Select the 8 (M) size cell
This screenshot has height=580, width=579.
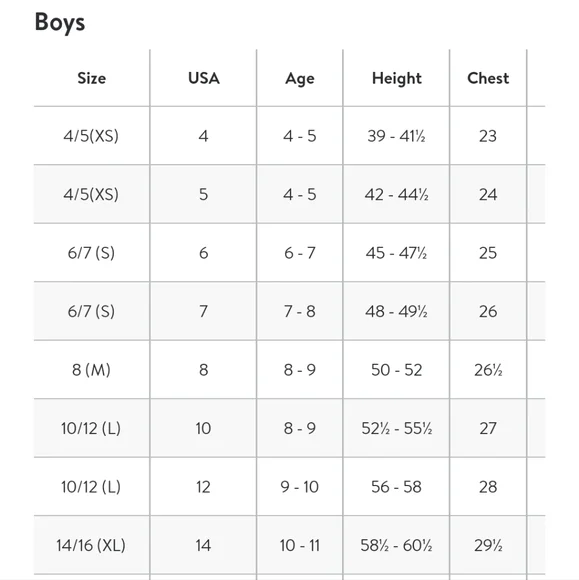point(91,370)
